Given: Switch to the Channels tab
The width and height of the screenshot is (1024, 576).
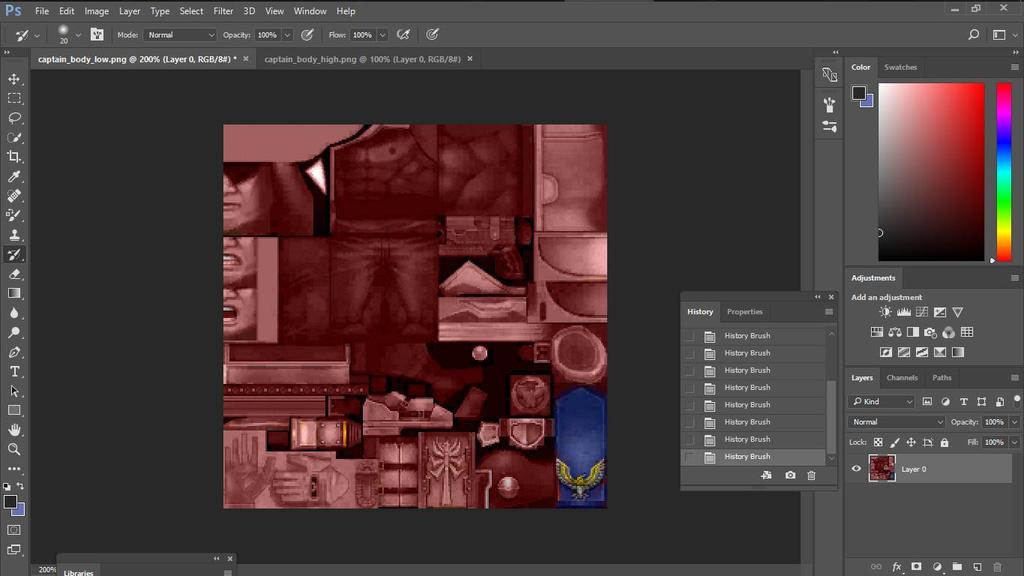Looking at the screenshot, I should [x=902, y=377].
